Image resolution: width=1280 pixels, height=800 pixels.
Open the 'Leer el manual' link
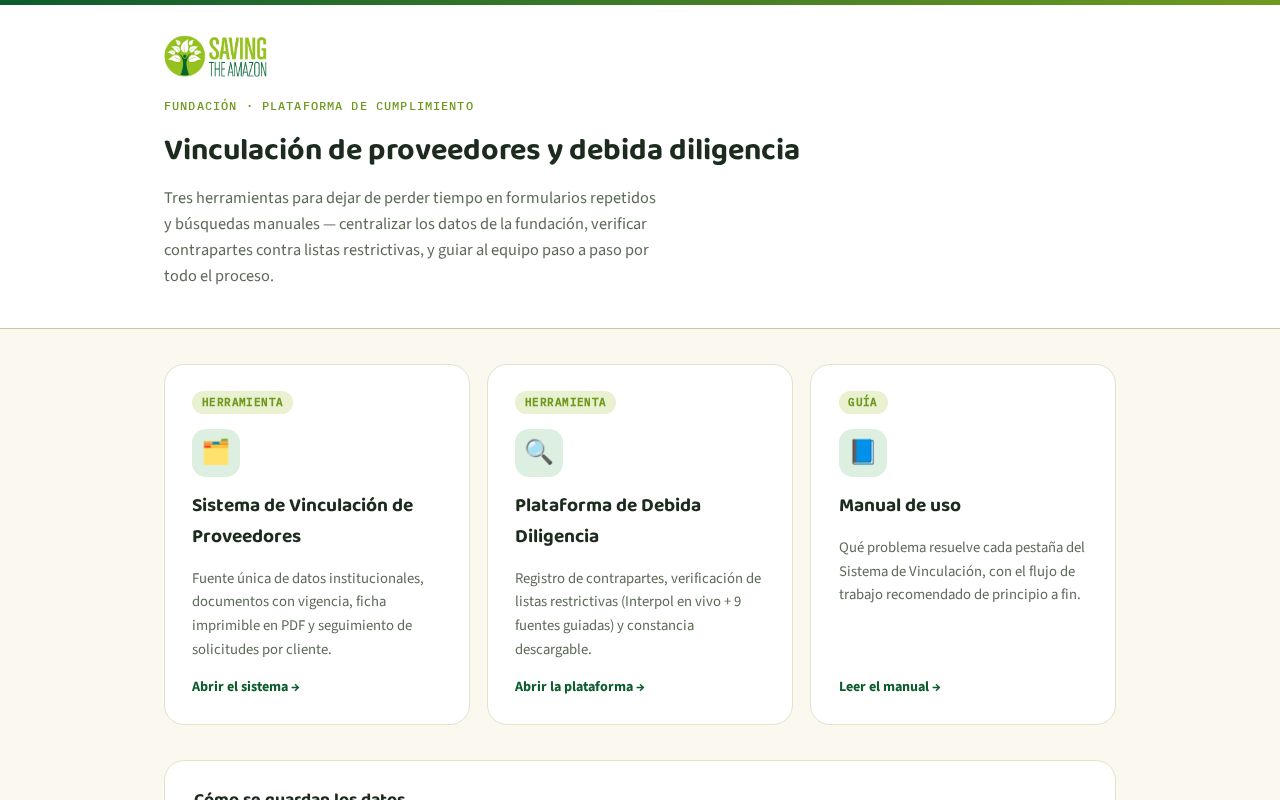pos(890,687)
